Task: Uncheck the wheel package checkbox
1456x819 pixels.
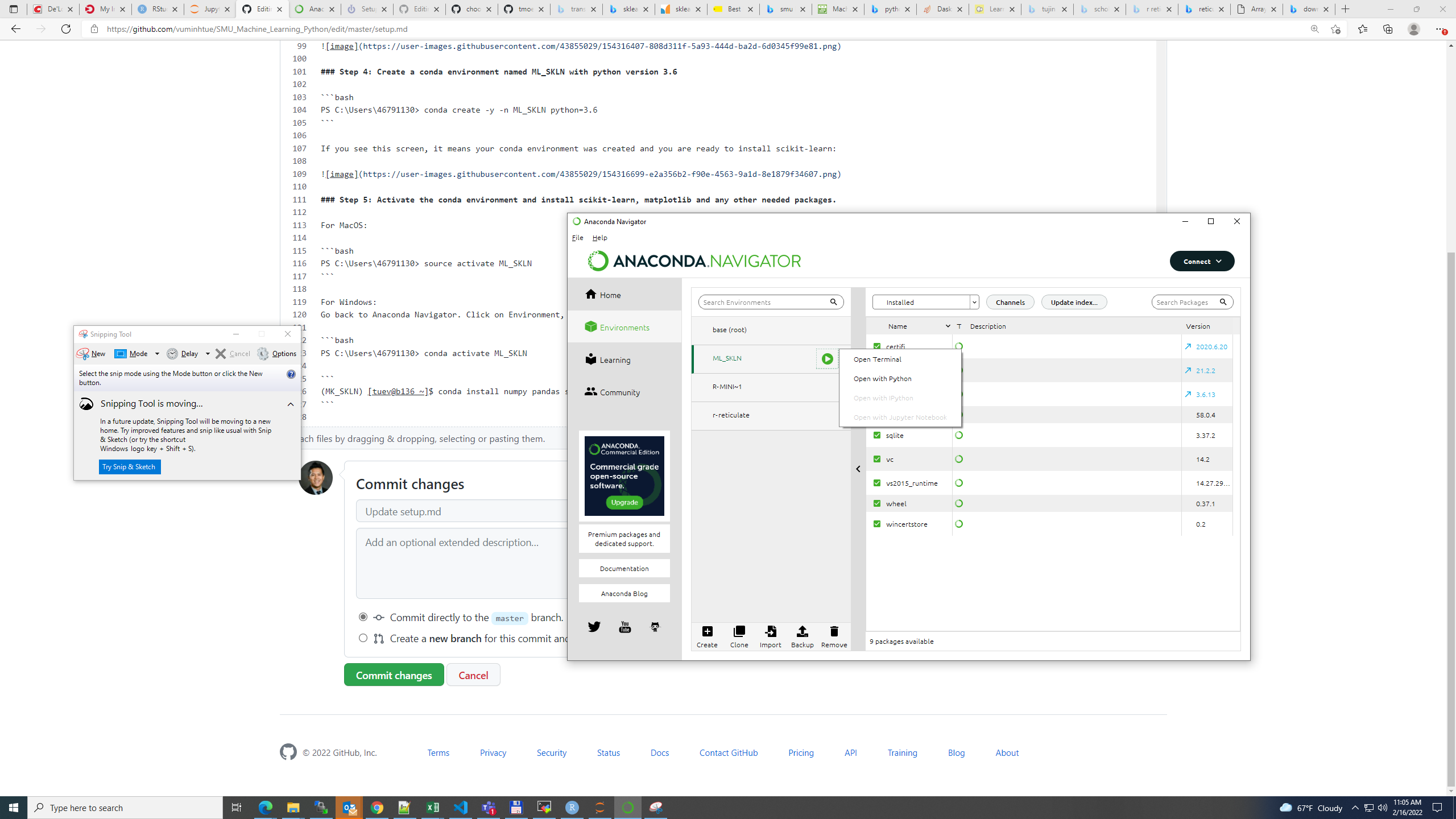Action: click(x=876, y=503)
